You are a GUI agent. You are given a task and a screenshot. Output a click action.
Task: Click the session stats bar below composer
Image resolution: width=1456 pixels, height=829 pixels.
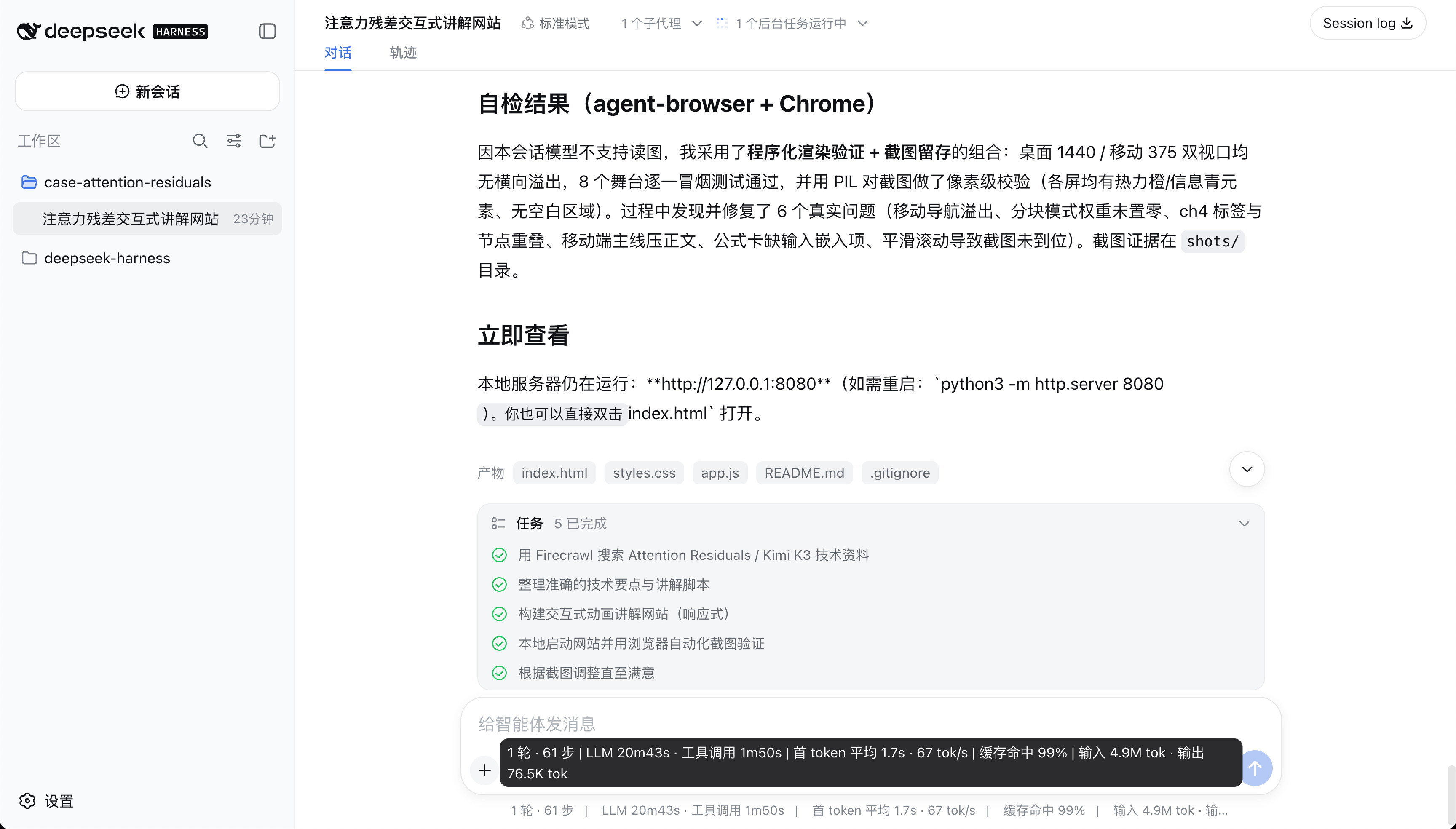pos(869,810)
